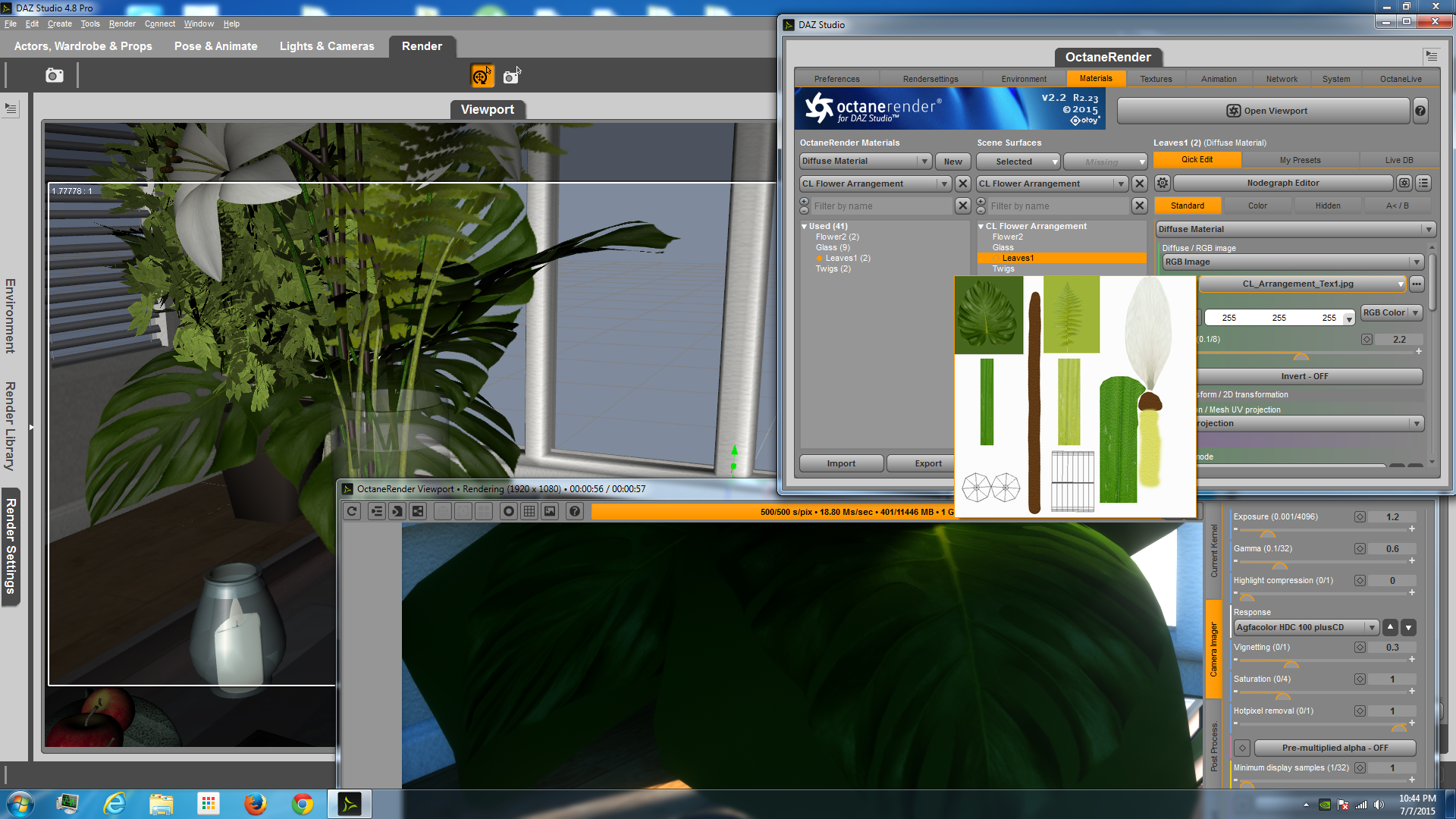Viewport: 1456px width, 819px height.
Task: Click the gear icon beside Nodegraph Editor
Action: click(1163, 183)
